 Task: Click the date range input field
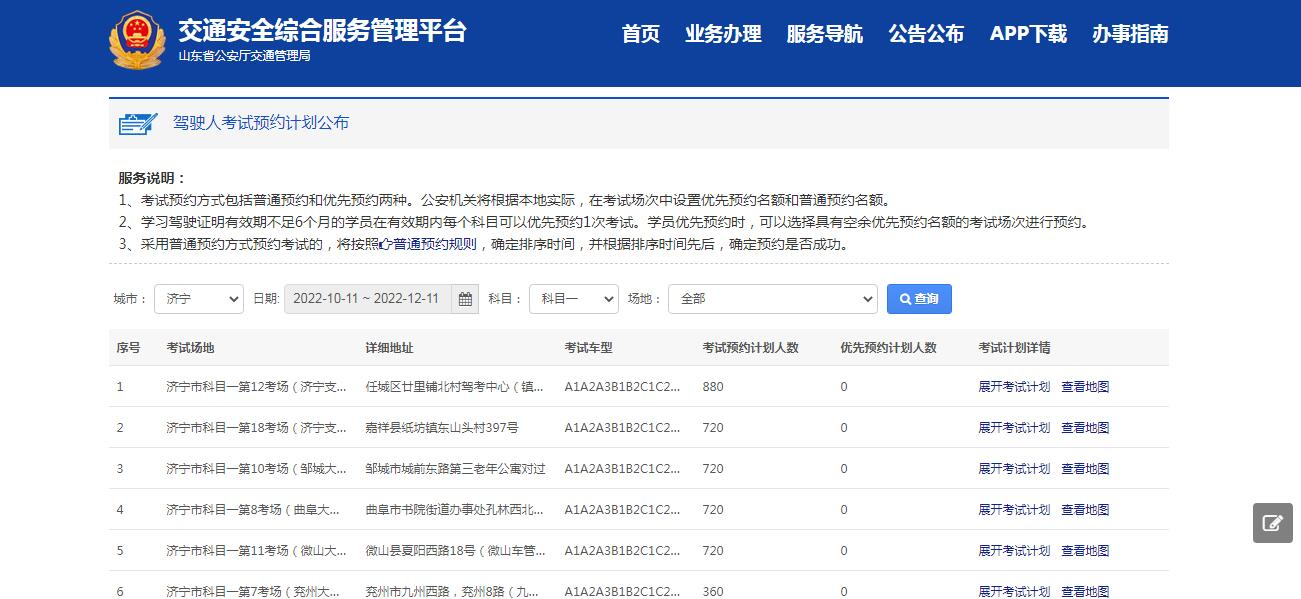click(365, 298)
